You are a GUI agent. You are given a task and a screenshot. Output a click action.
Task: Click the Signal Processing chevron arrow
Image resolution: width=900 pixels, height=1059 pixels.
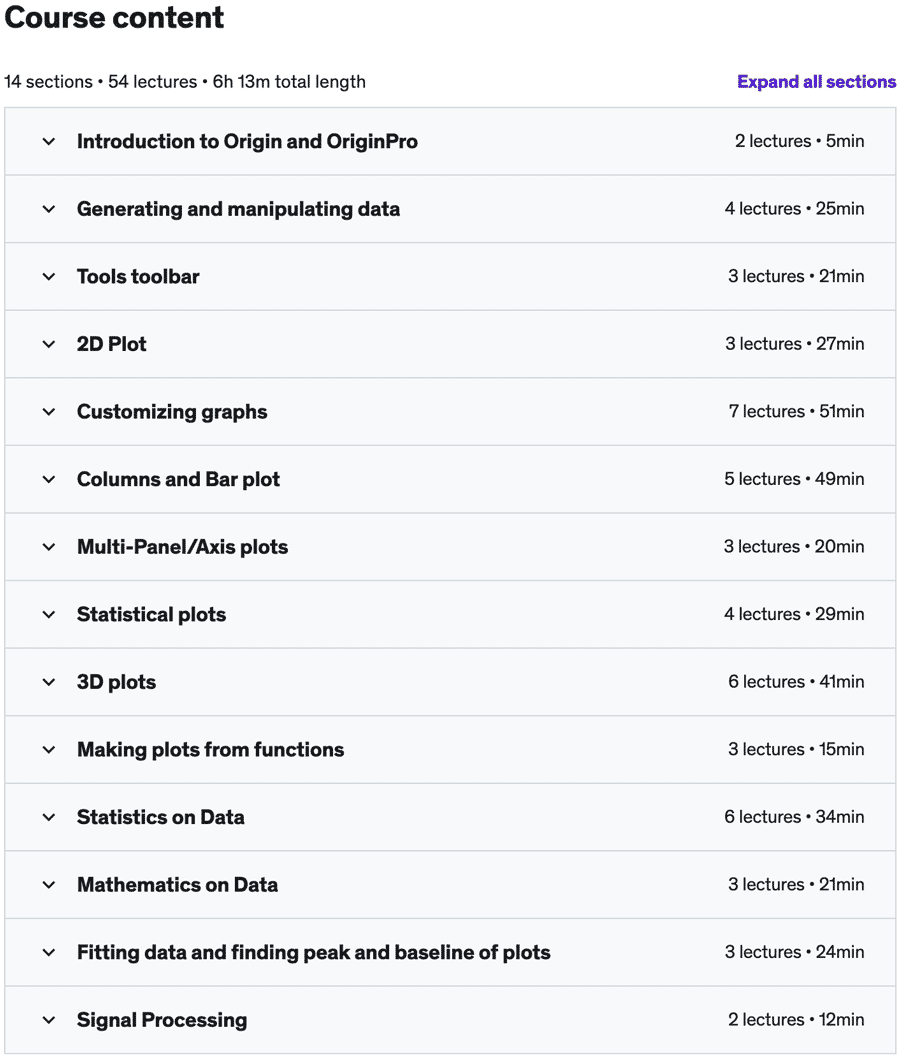[49, 1020]
